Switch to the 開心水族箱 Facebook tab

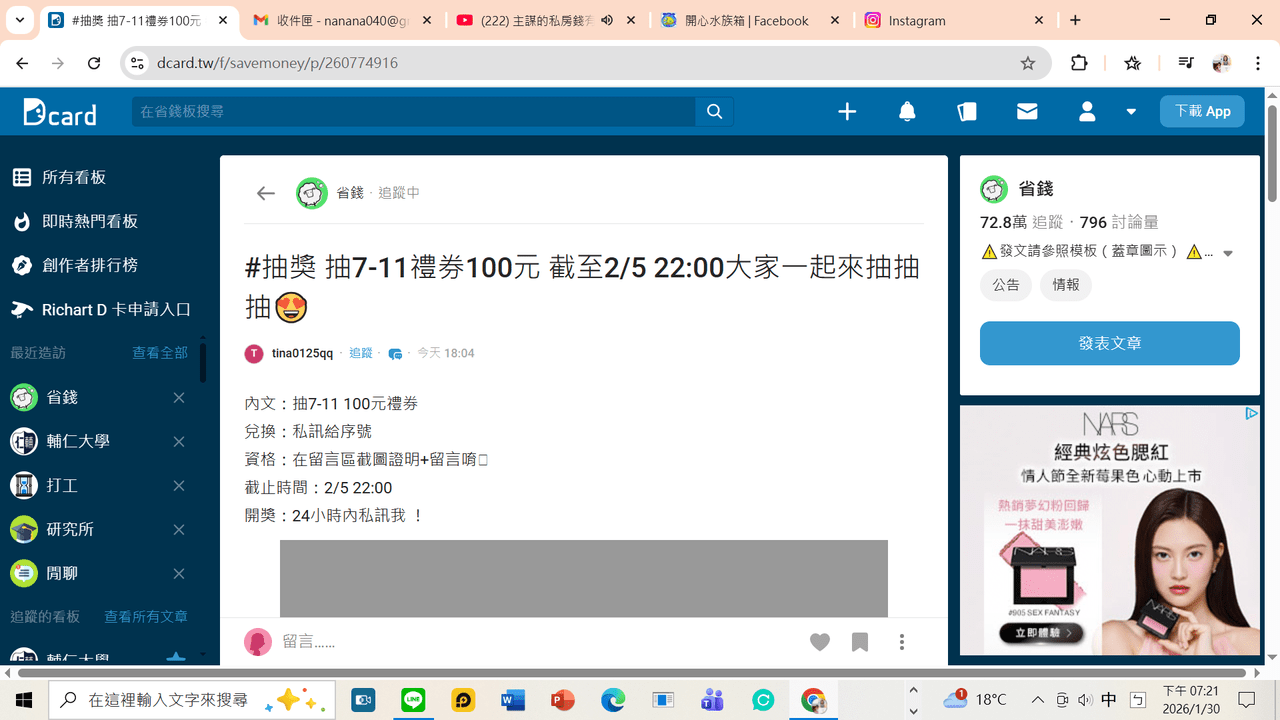(750, 20)
